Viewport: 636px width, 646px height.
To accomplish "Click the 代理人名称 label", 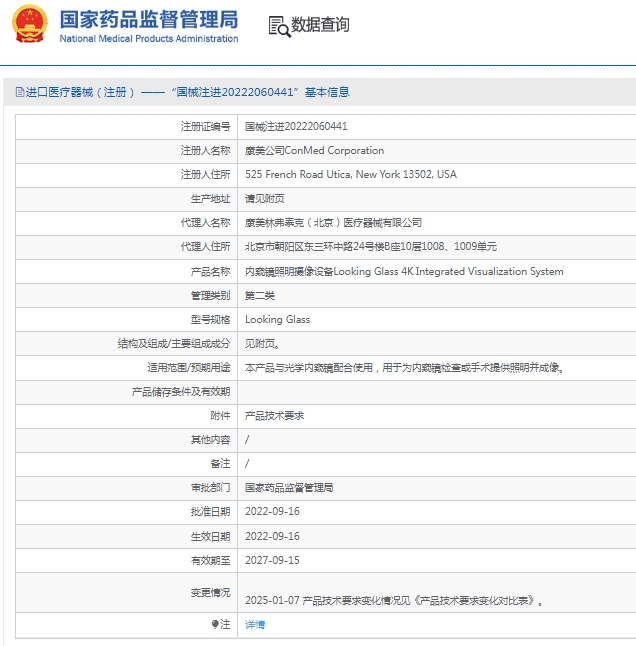I will coord(206,222).
